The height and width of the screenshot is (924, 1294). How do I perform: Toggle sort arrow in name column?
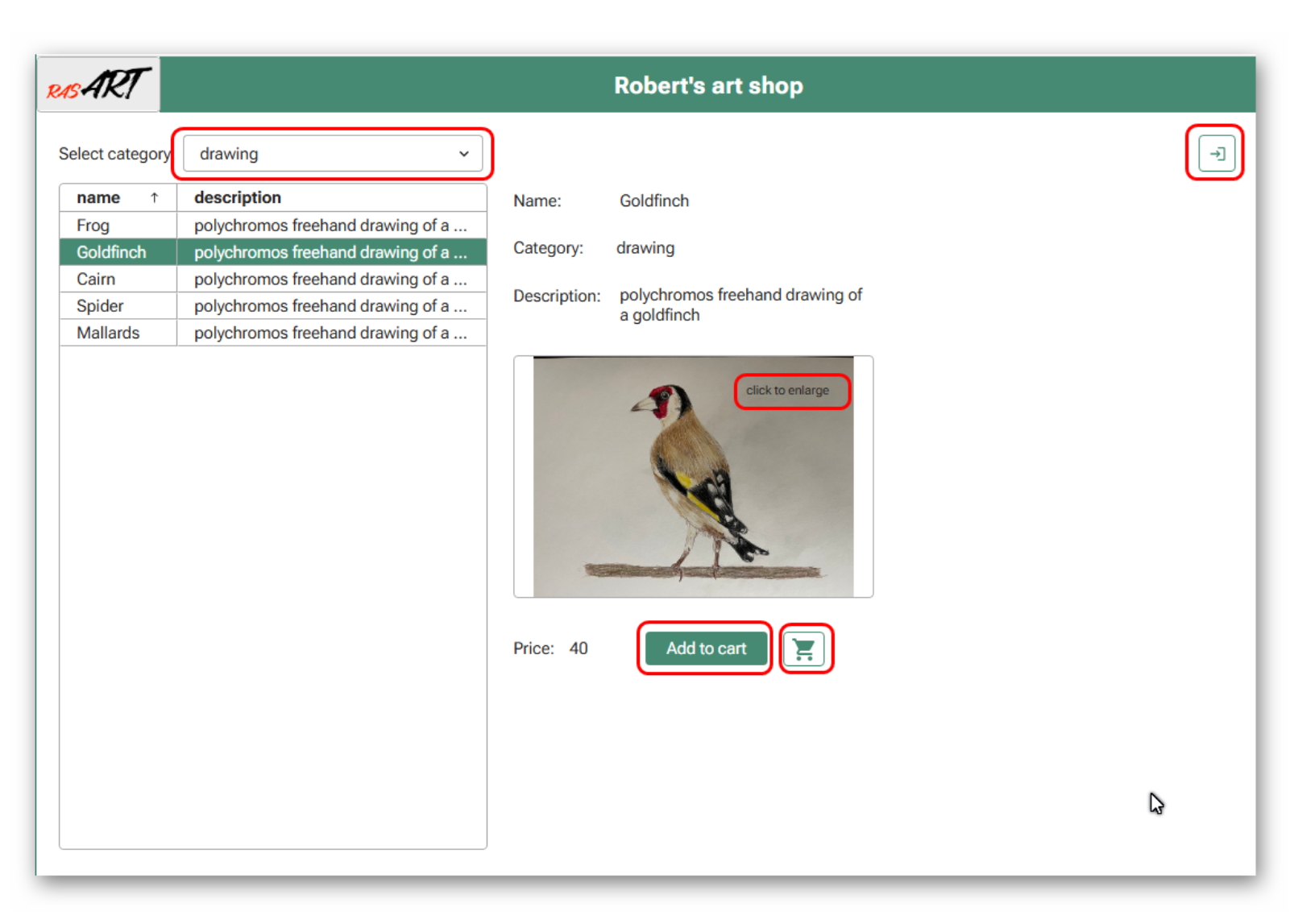(155, 197)
